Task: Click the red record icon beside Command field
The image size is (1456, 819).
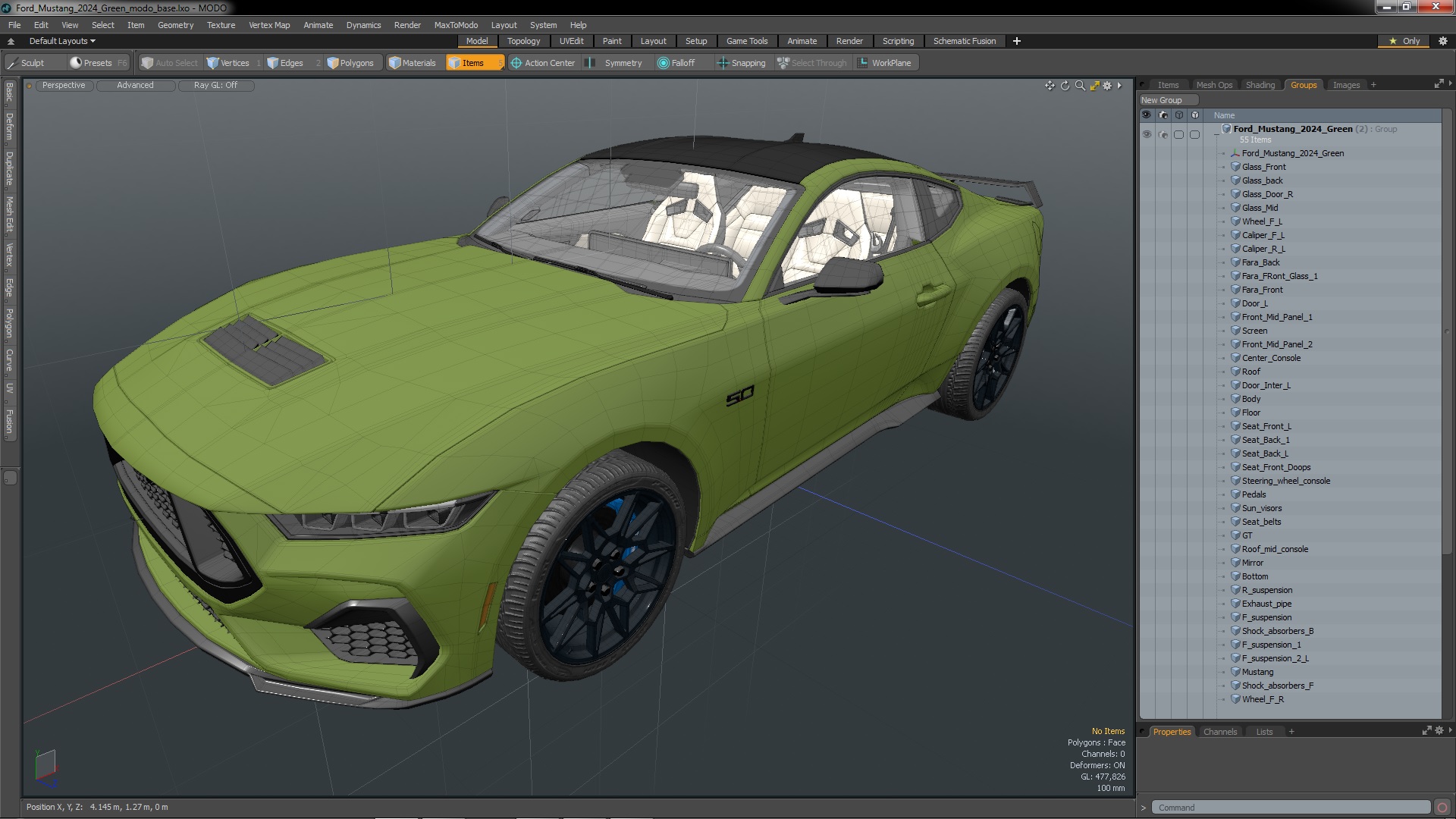Action: (x=1442, y=808)
